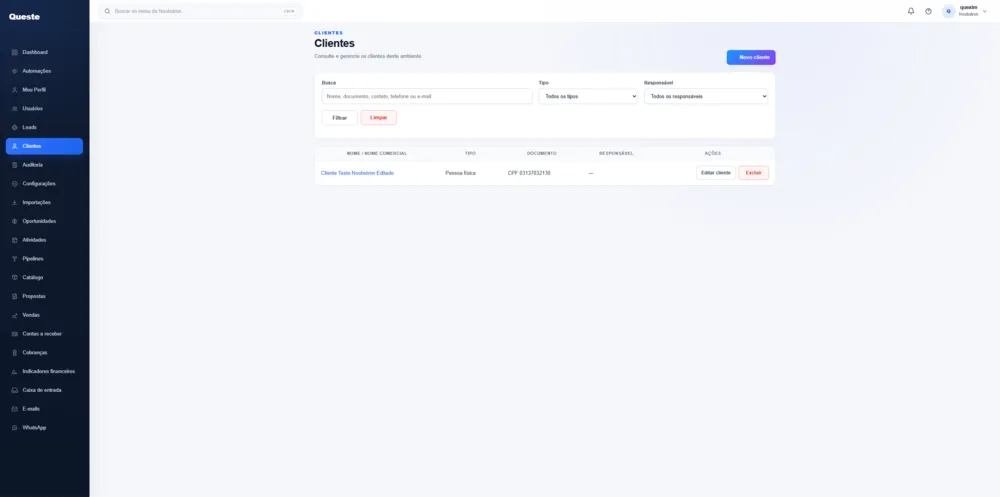Click the Atividades calendar icon
This screenshot has height=497, width=1000.
click(15, 240)
